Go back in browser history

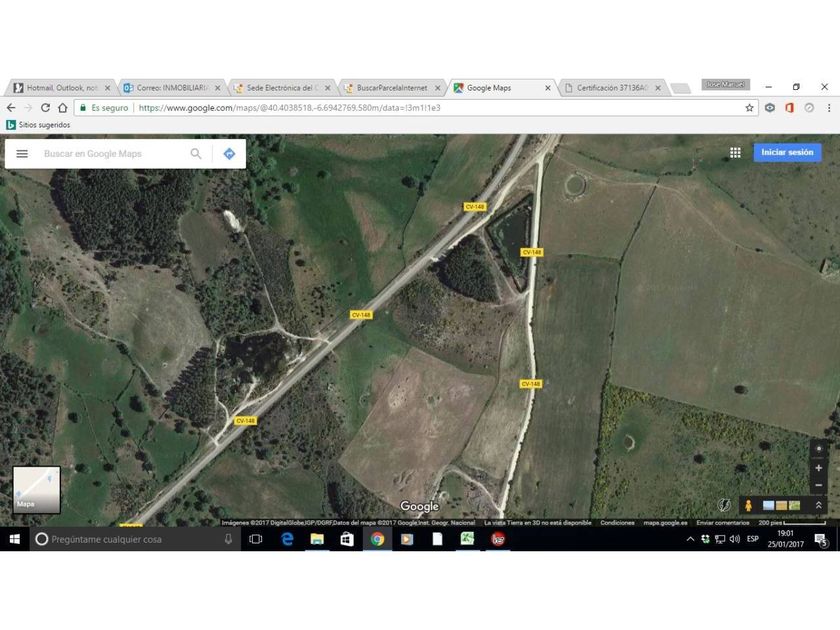pyautogui.click(x=11, y=108)
